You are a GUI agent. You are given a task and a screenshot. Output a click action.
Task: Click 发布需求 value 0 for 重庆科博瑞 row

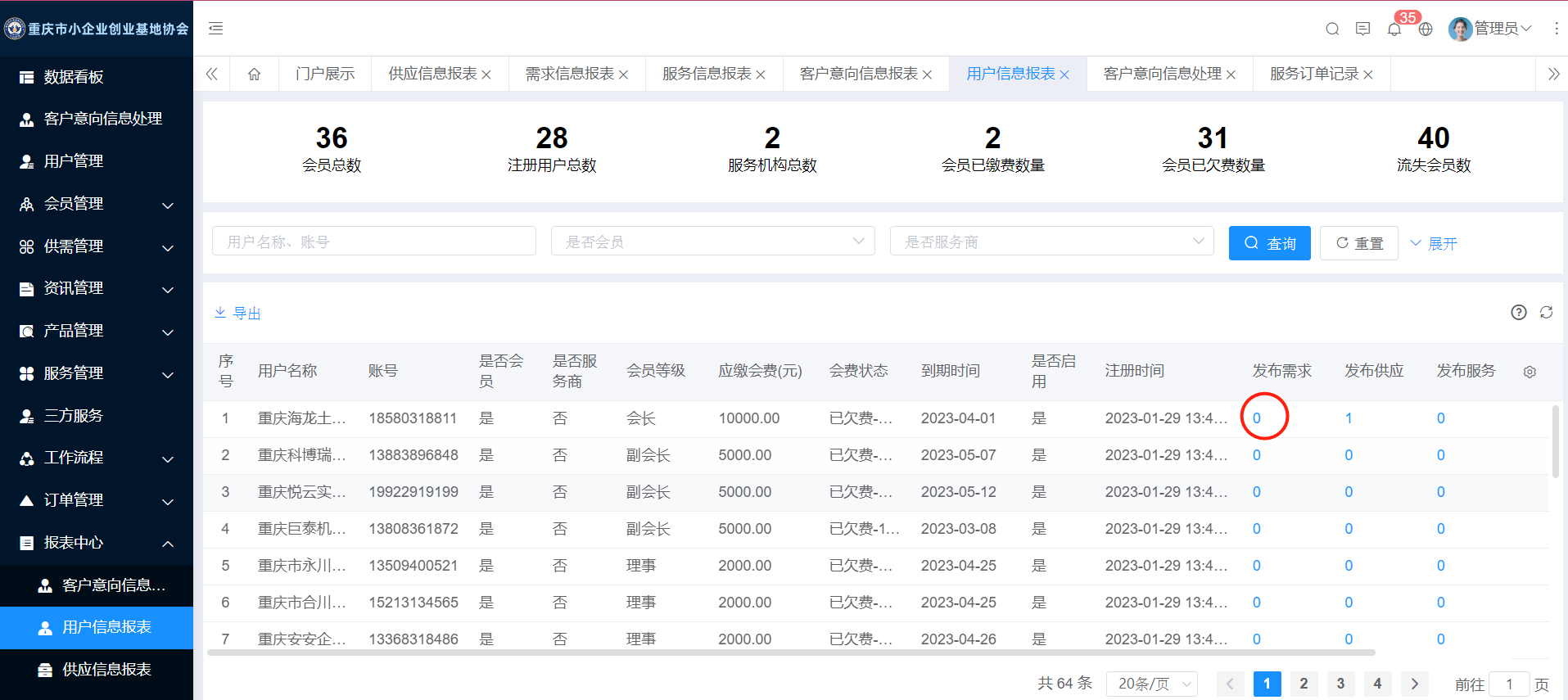coord(1257,455)
